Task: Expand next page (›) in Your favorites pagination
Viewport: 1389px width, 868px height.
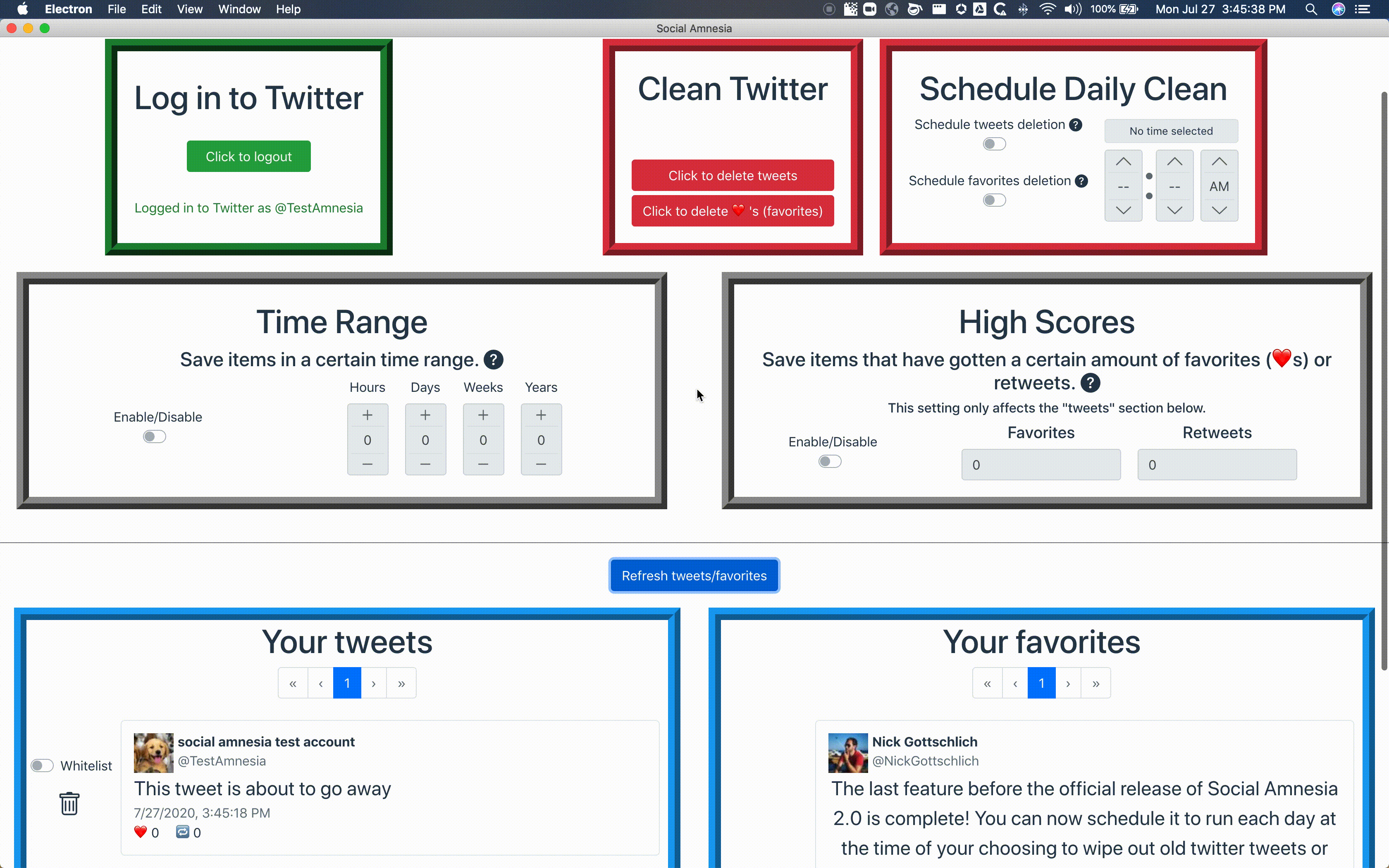Action: (x=1068, y=683)
